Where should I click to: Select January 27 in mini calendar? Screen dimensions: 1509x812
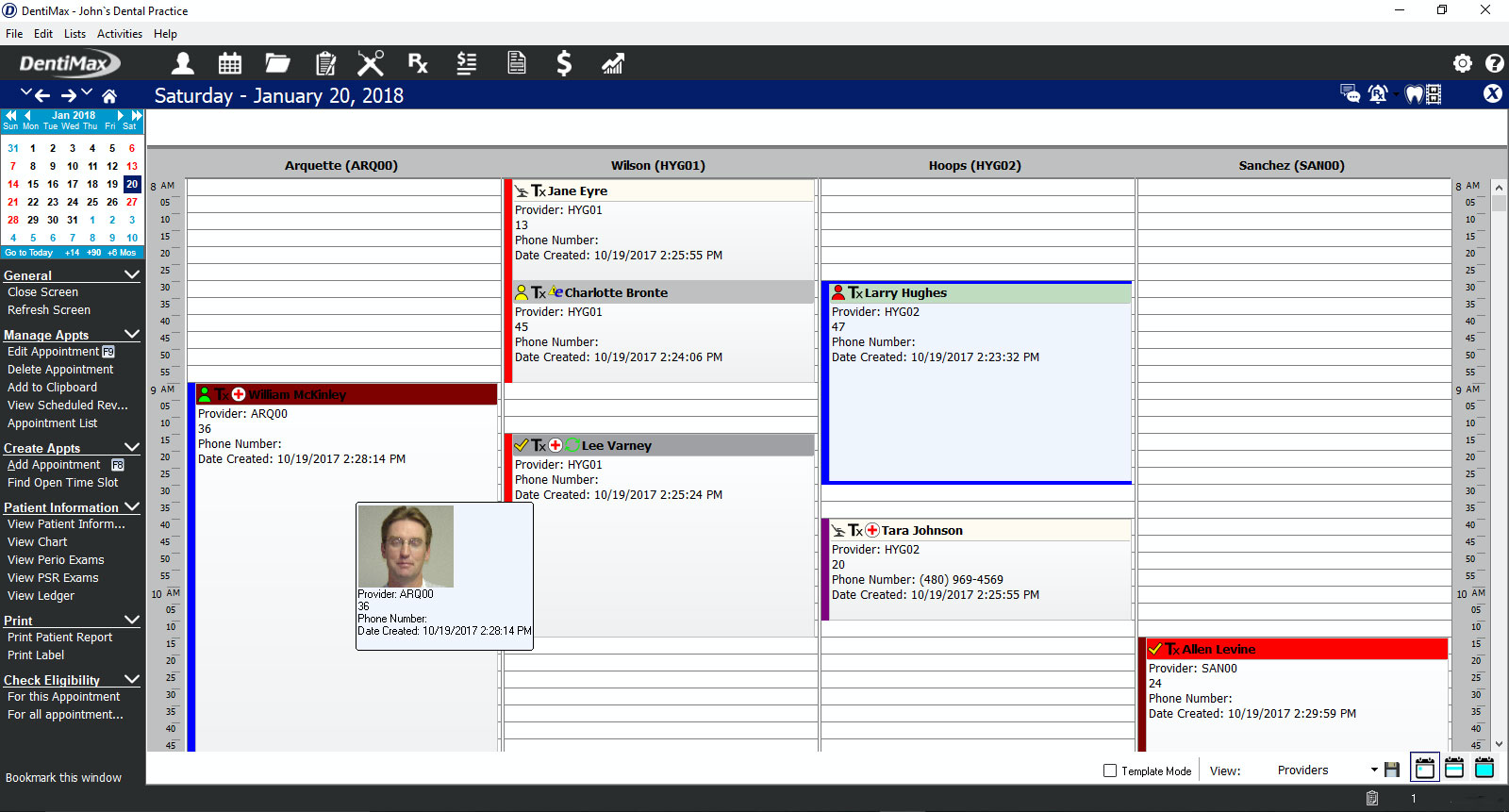(132, 202)
